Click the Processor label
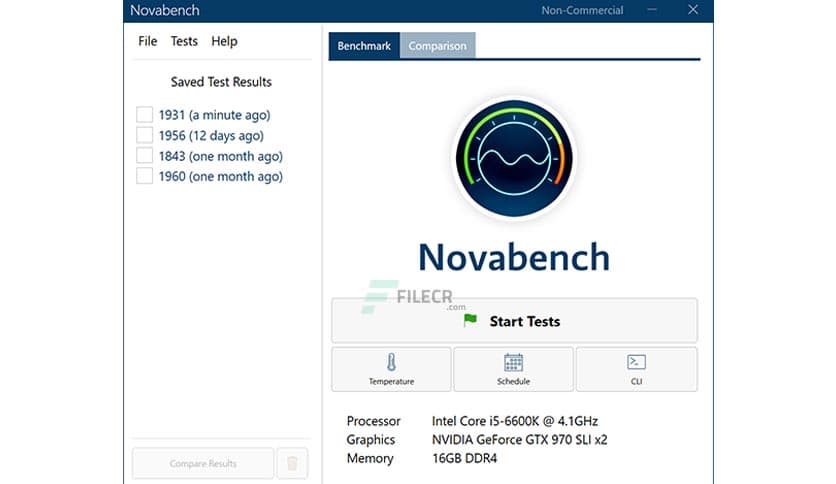 pos(373,421)
